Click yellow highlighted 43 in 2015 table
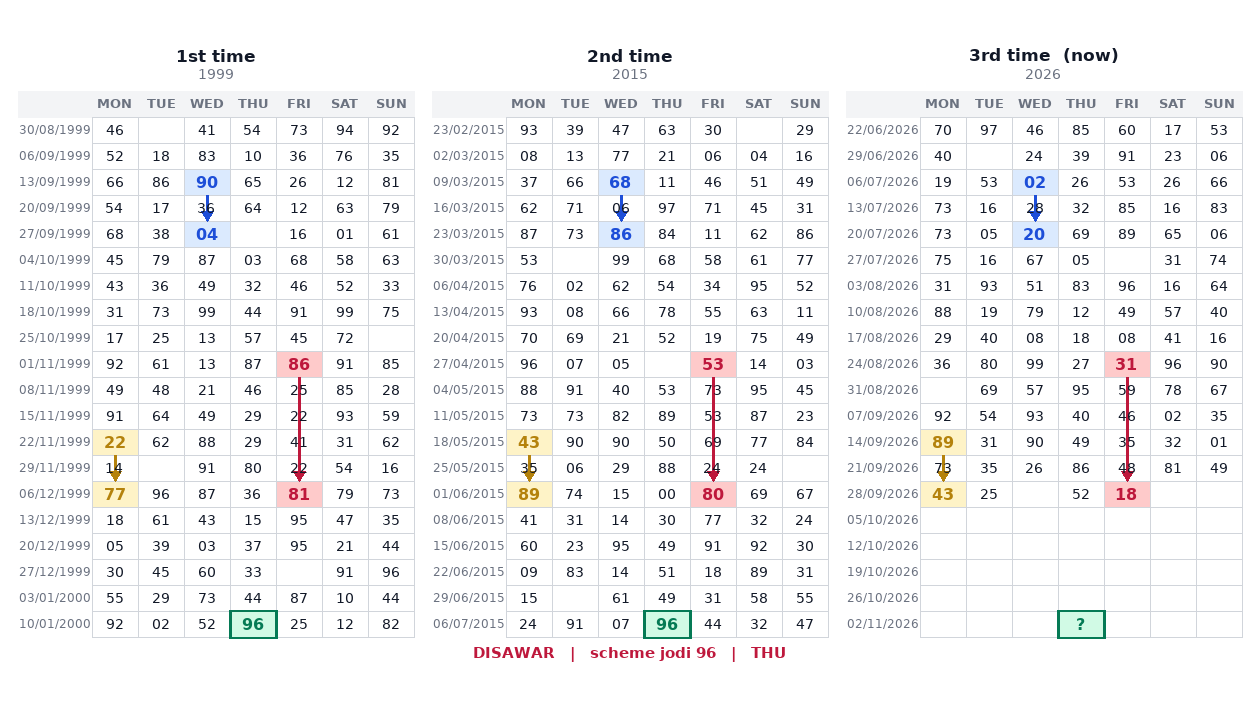The image size is (1260, 709). 529,442
